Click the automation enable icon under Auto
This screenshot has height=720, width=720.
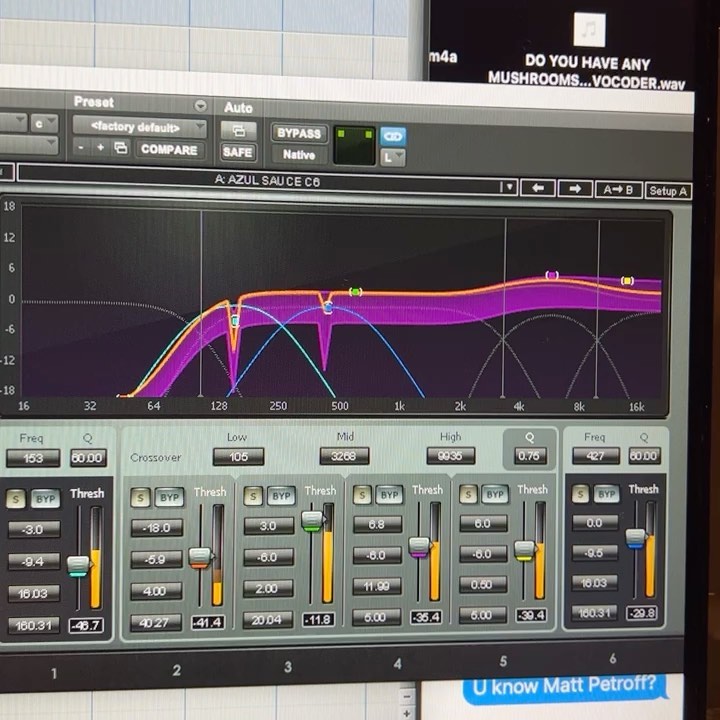tap(238, 130)
